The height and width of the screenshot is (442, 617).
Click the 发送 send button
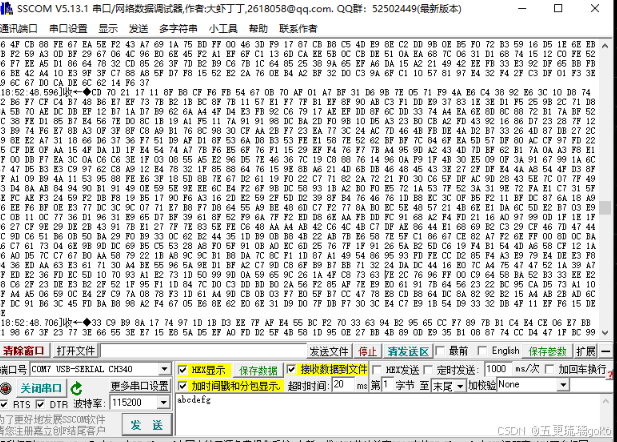[x=147, y=425]
